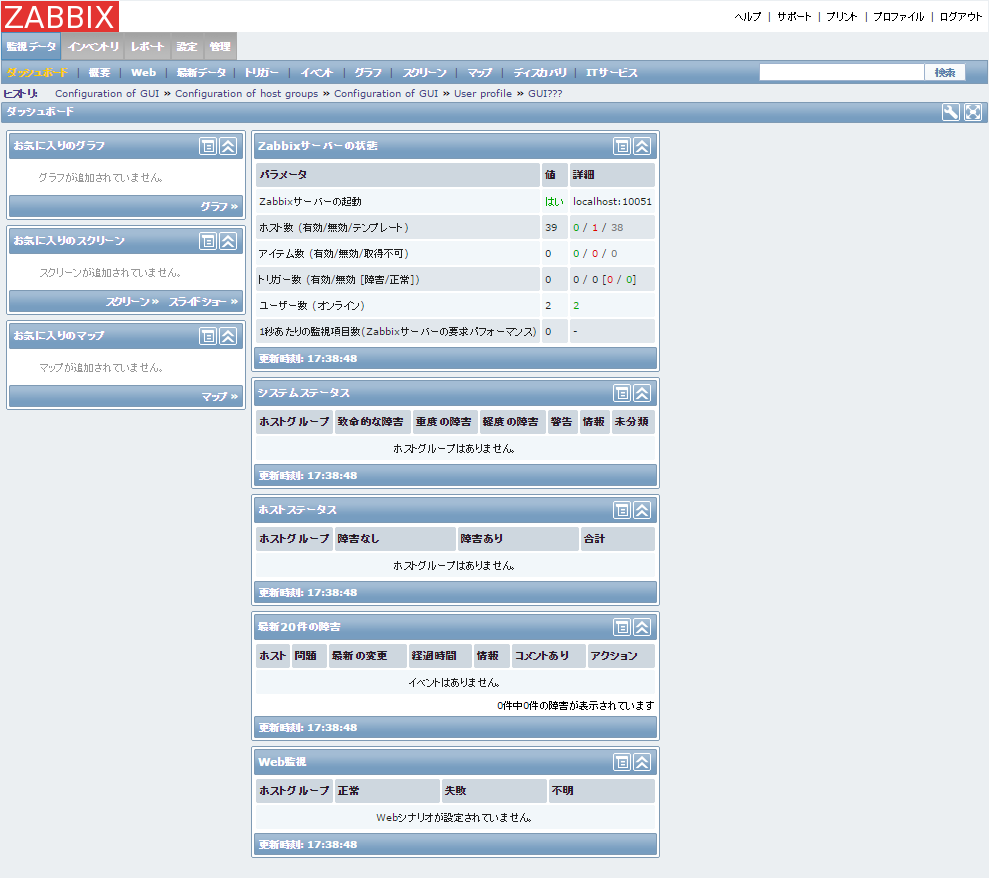Click the search input field
Image resolution: width=989 pixels, height=878 pixels.
coord(841,73)
